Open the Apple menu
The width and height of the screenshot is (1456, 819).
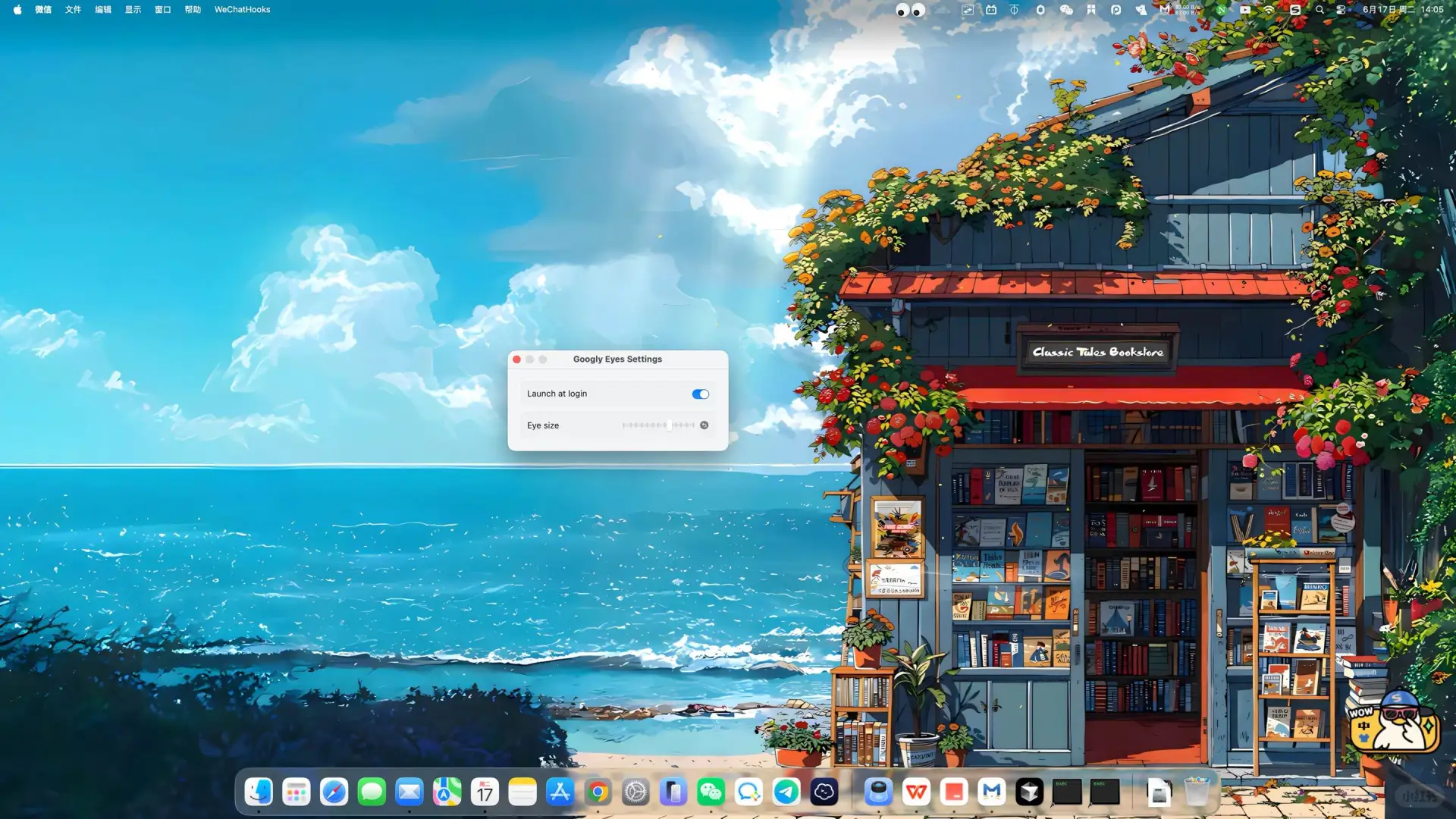(17, 10)
